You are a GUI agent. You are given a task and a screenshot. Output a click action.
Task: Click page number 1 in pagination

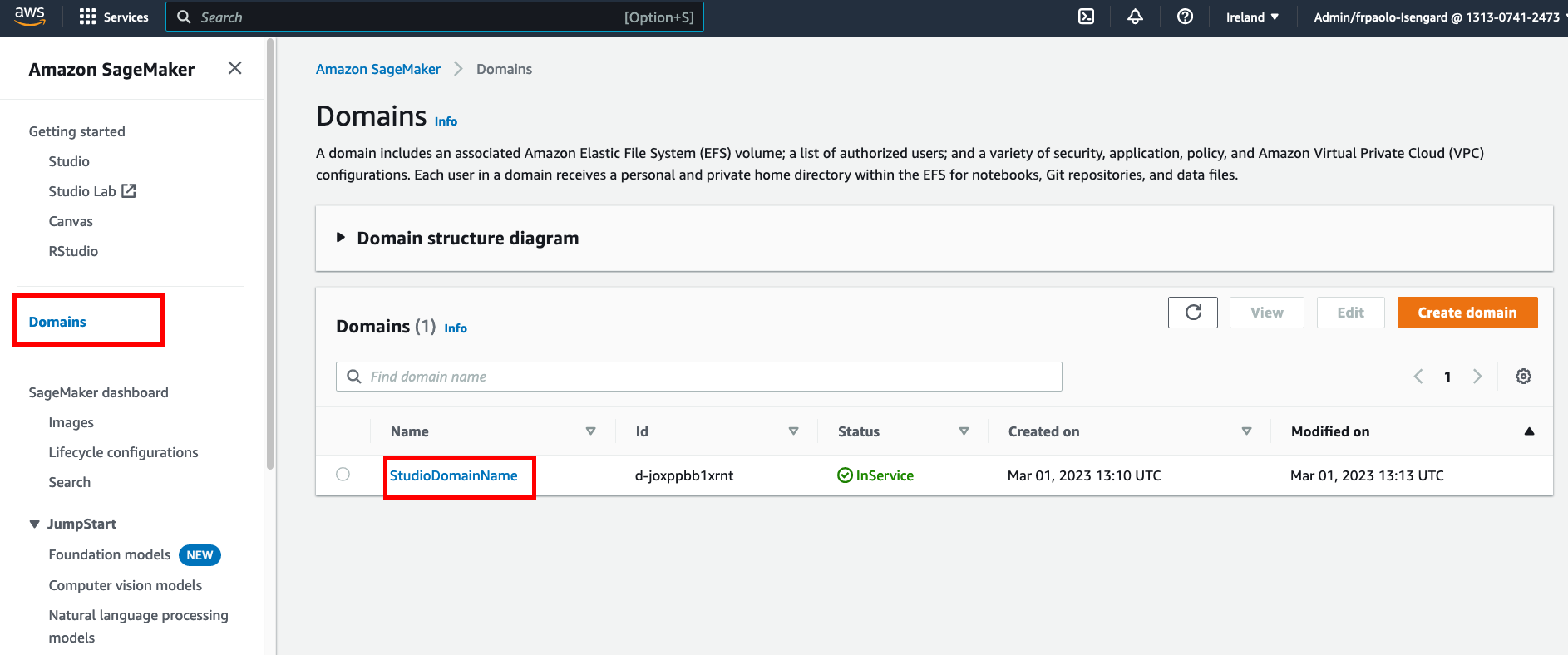pyautogui.click(x=1447, y=377)
